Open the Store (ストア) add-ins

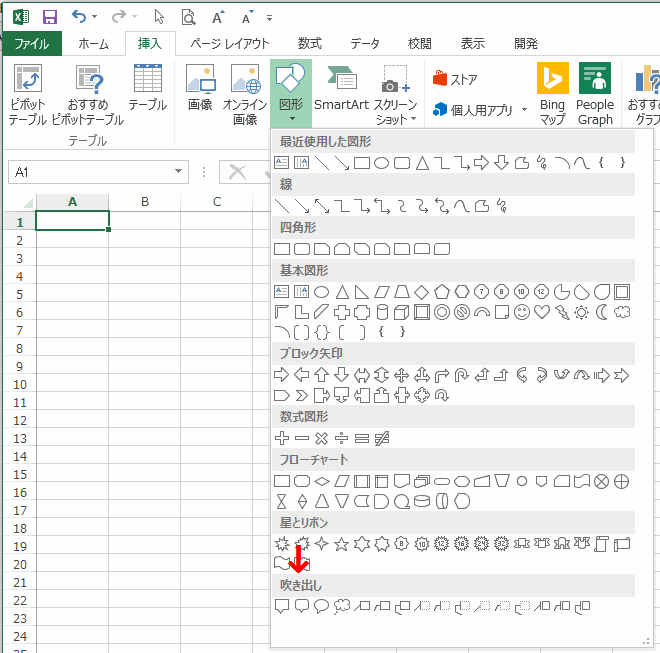(x=455, y=79)
